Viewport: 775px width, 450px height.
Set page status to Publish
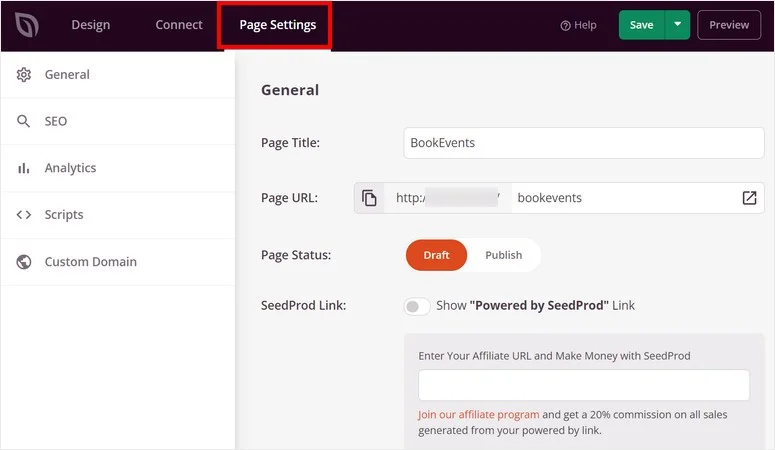(503, 255)
